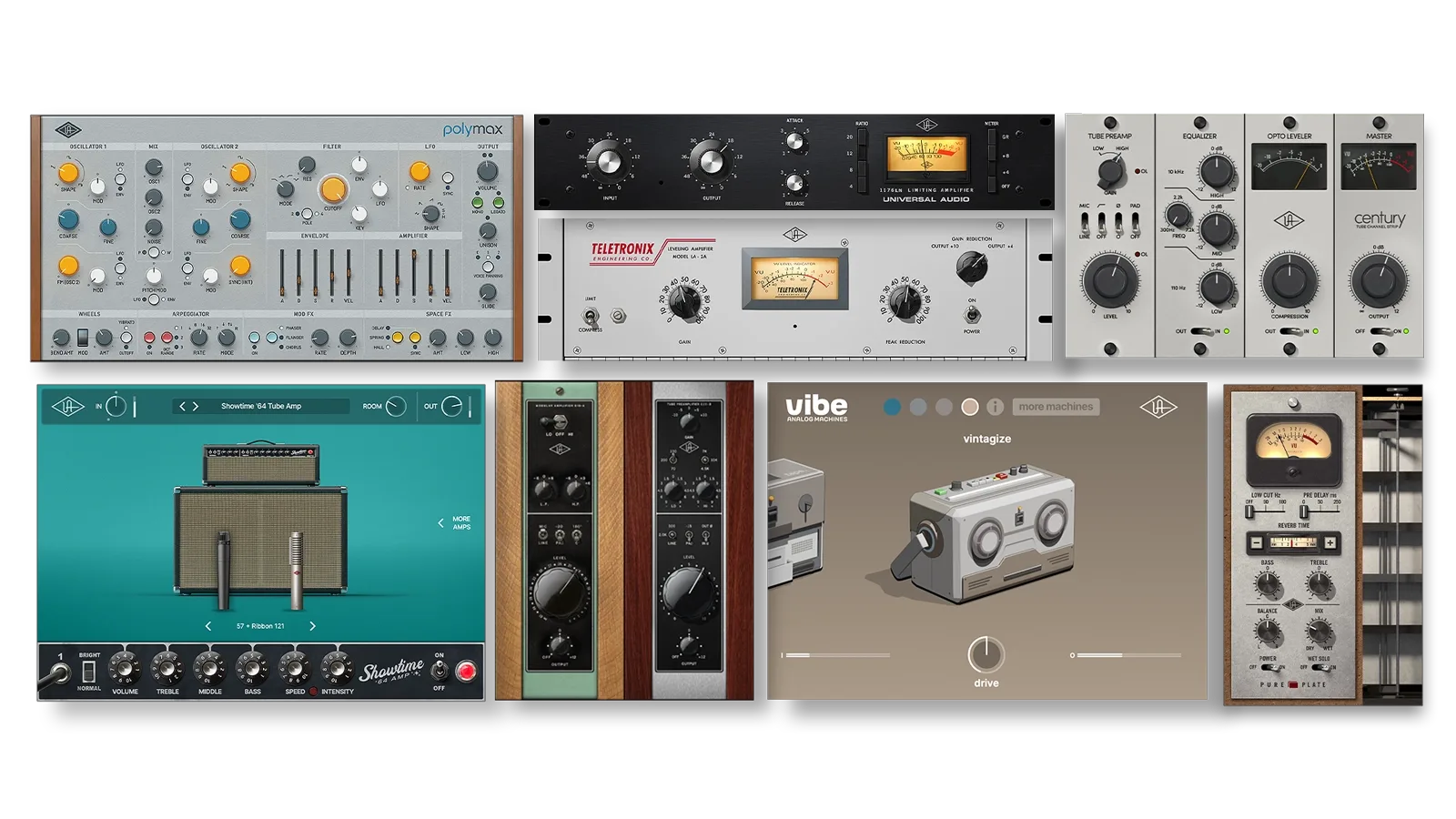Select the peach machine dot in Vibe
Screen dimensions: 1456x819
click(970, 407)
